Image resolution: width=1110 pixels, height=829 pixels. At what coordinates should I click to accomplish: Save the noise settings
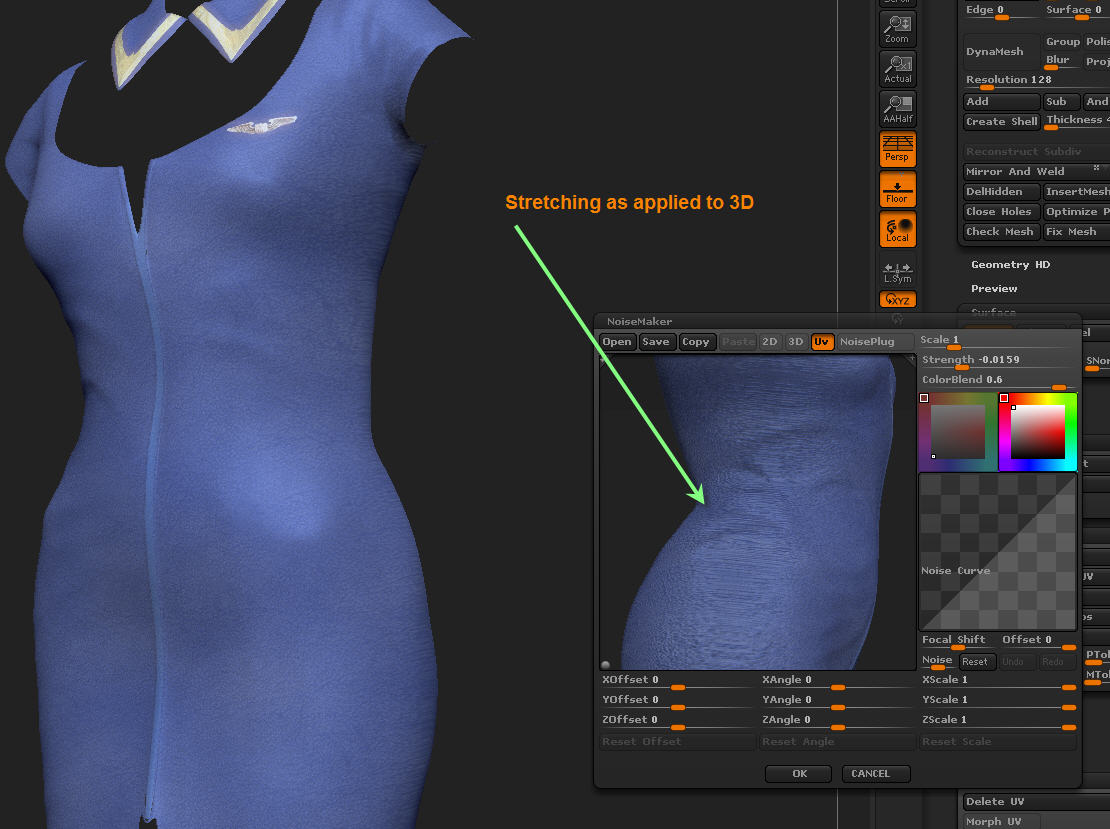tap(656, 342)
